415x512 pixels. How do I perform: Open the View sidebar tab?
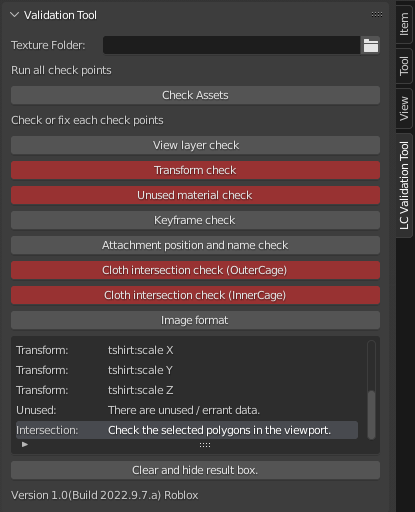(404, 108)
